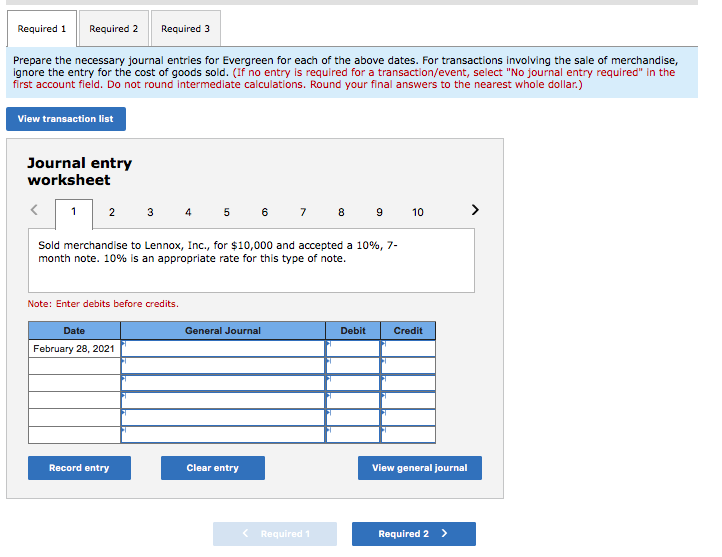Open General Journal account dropdown in fifth row
Image resolution: width=722 pixels, height=557 pixels.
pyautogui.click(x=223, y=418)
